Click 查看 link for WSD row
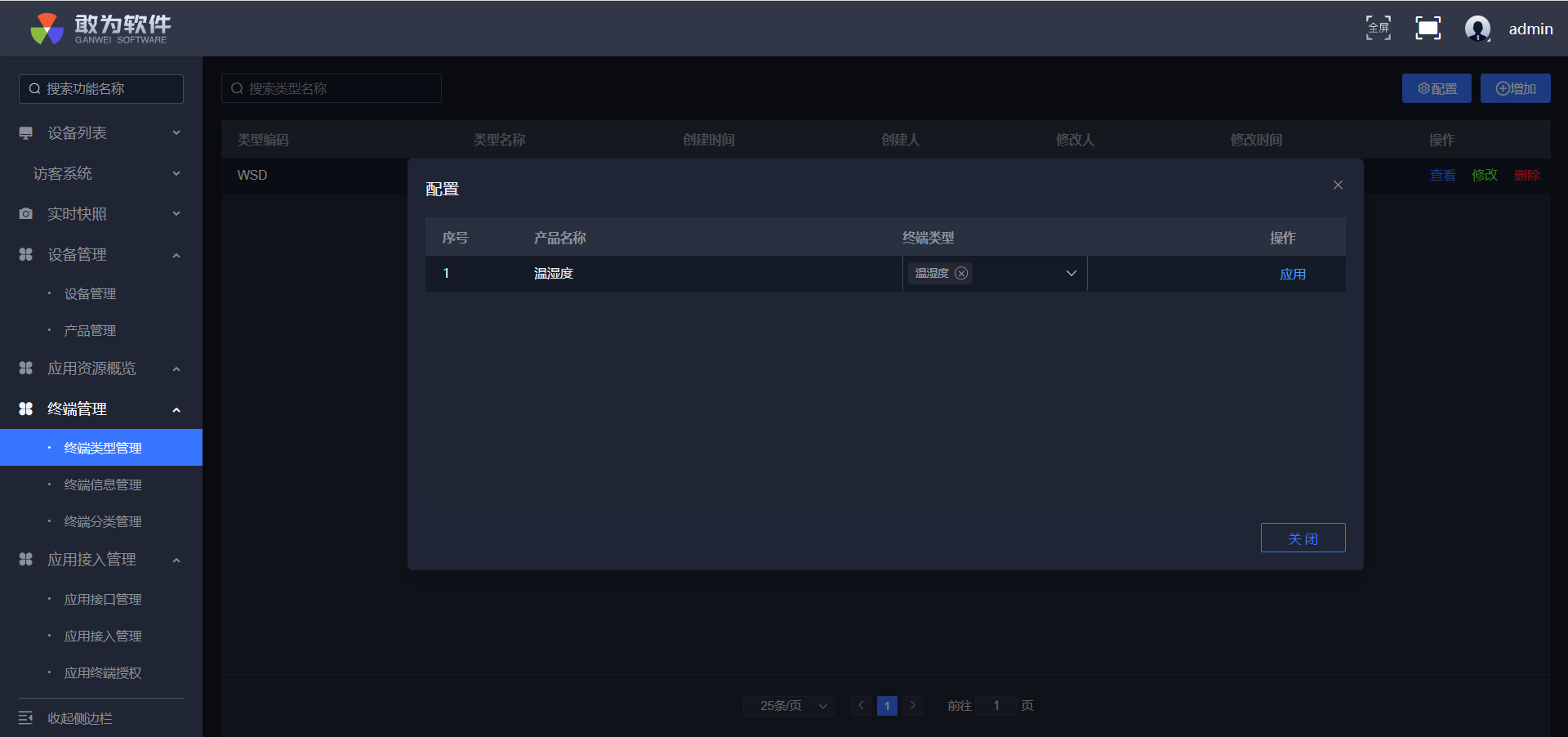The image size is (1568, 737). click(1442, 176)
